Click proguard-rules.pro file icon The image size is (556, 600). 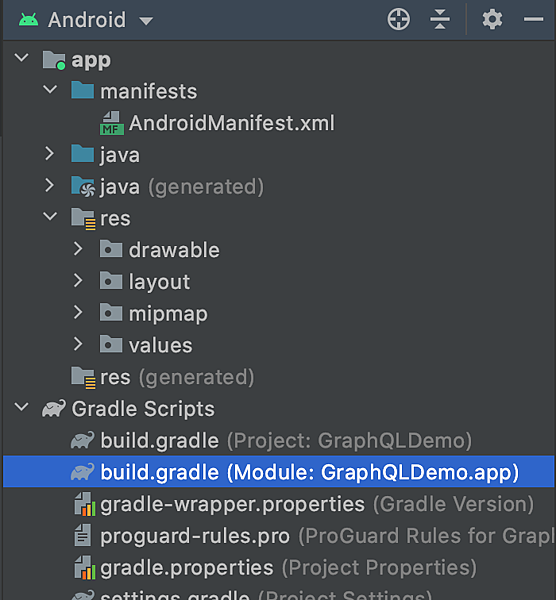point(83,536)
